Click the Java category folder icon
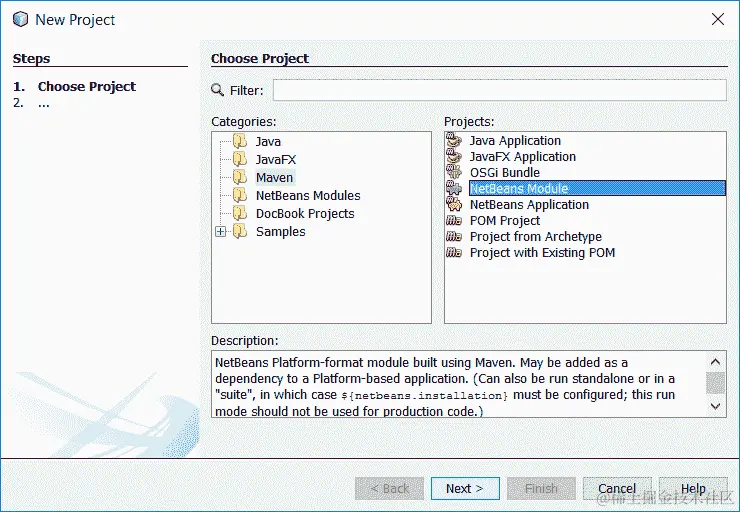 (x=240, y=141)
